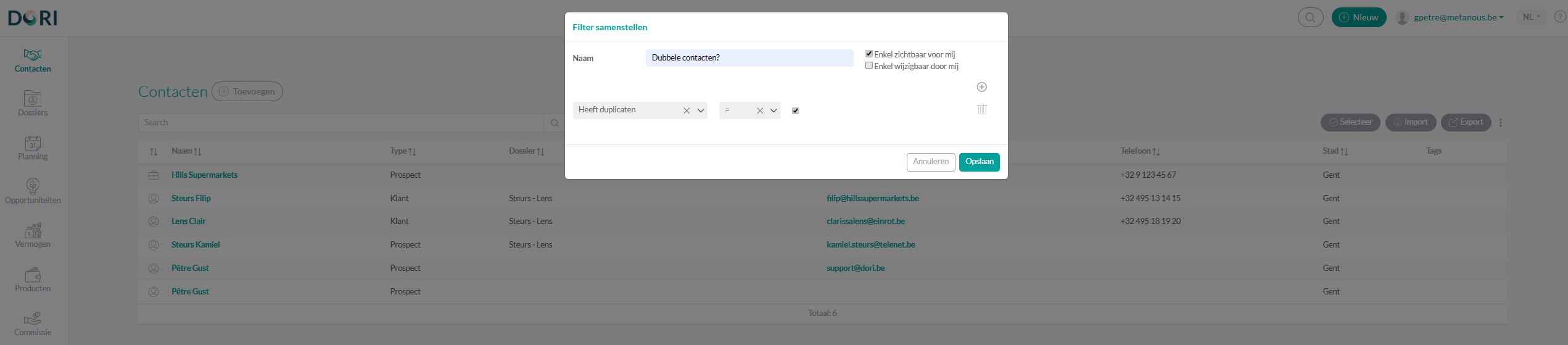Click the Selecteer button

(x=1351, y=122)
